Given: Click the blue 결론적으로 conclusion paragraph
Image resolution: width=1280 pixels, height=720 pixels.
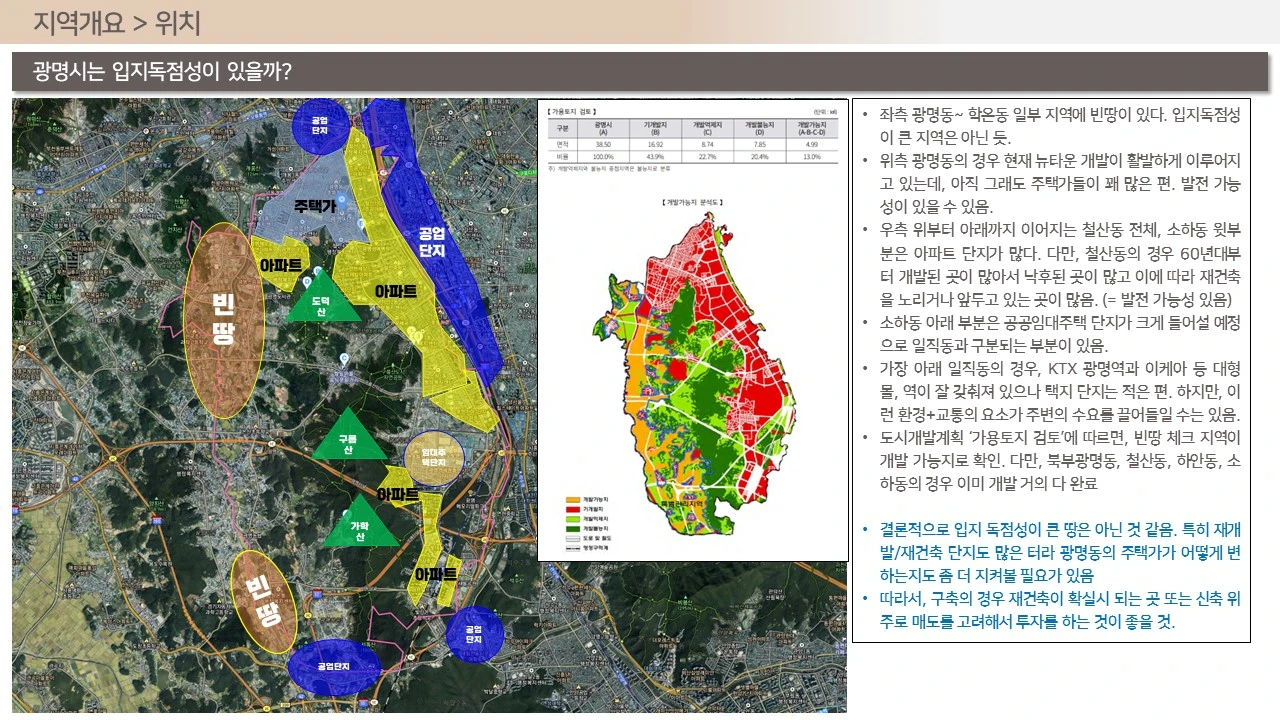Looking at the screenshot, I should point(1052,551).
